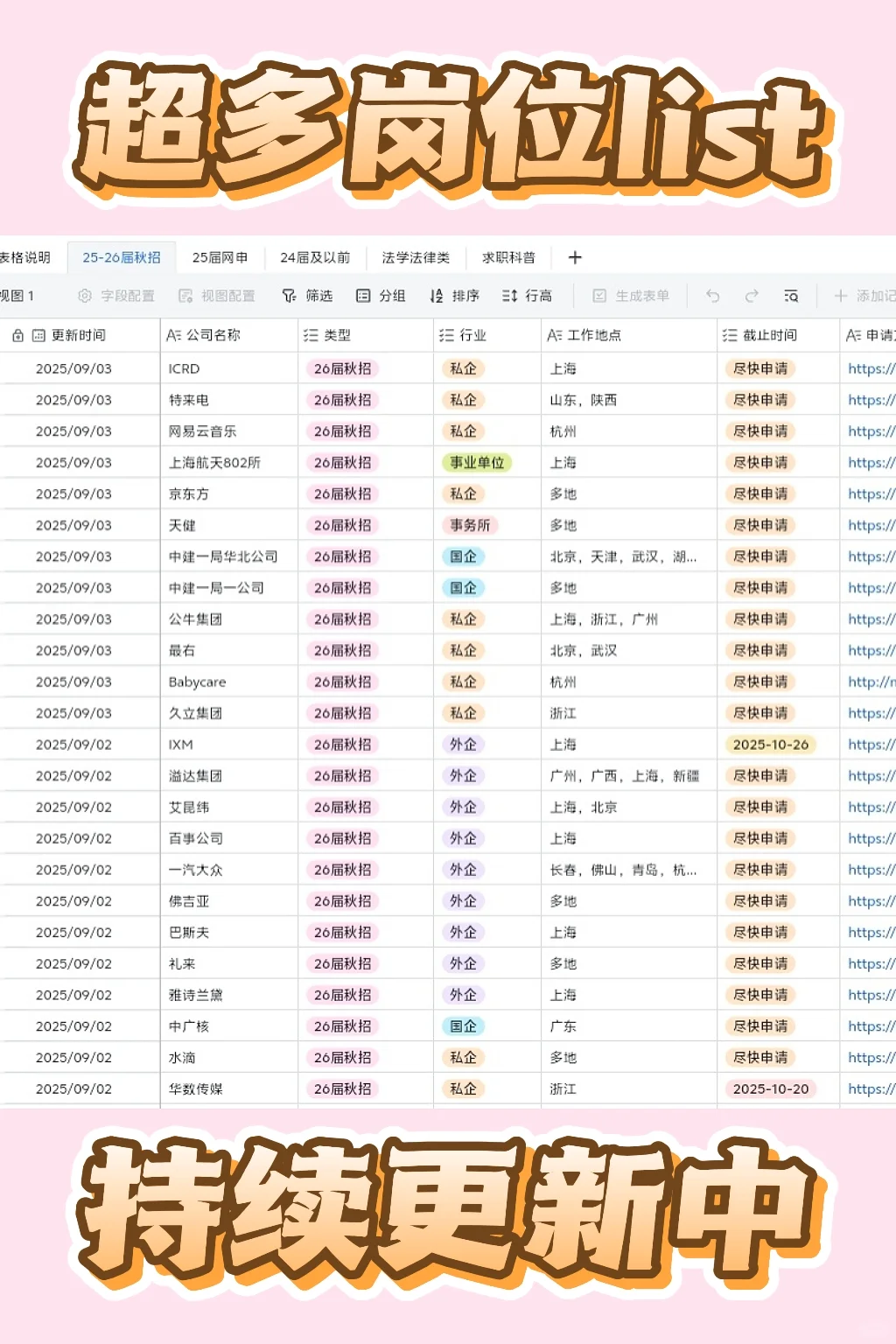Click the 排序 sort button
Image resolution: width=896 pixels, height=1344 pixels.
(455, 296)
